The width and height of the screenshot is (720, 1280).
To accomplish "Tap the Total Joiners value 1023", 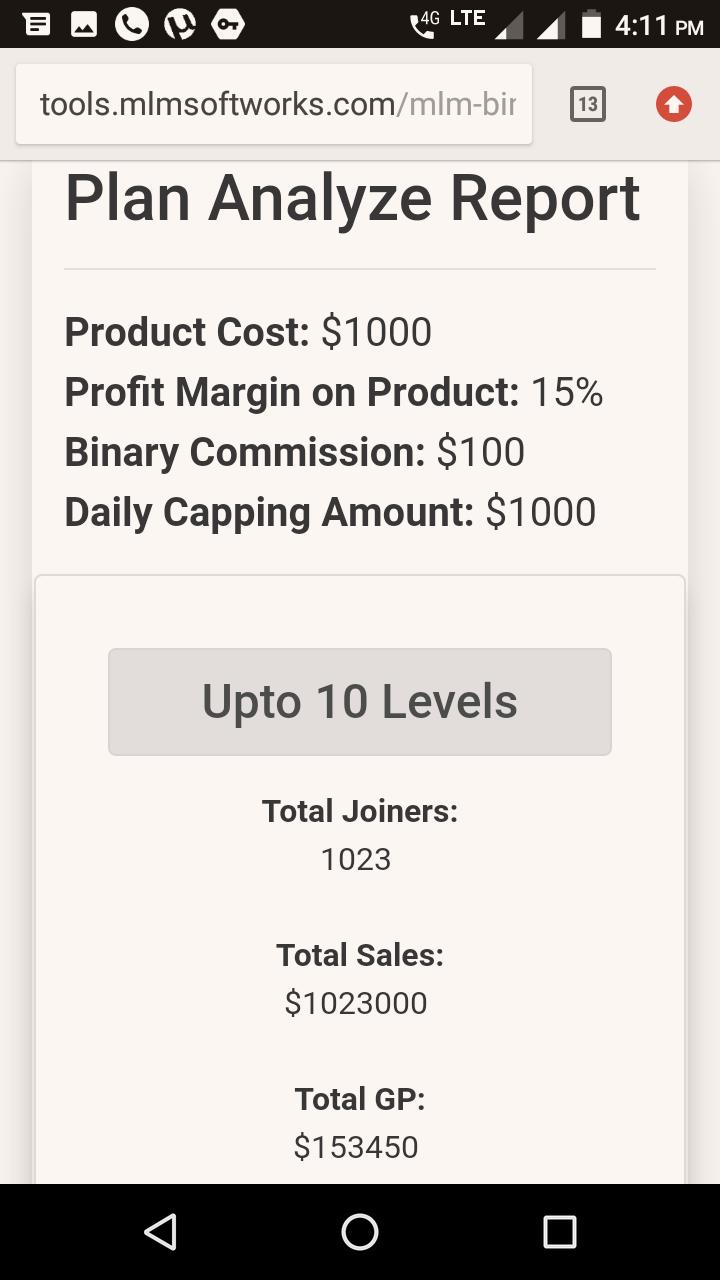I will [x=356, y=859].
